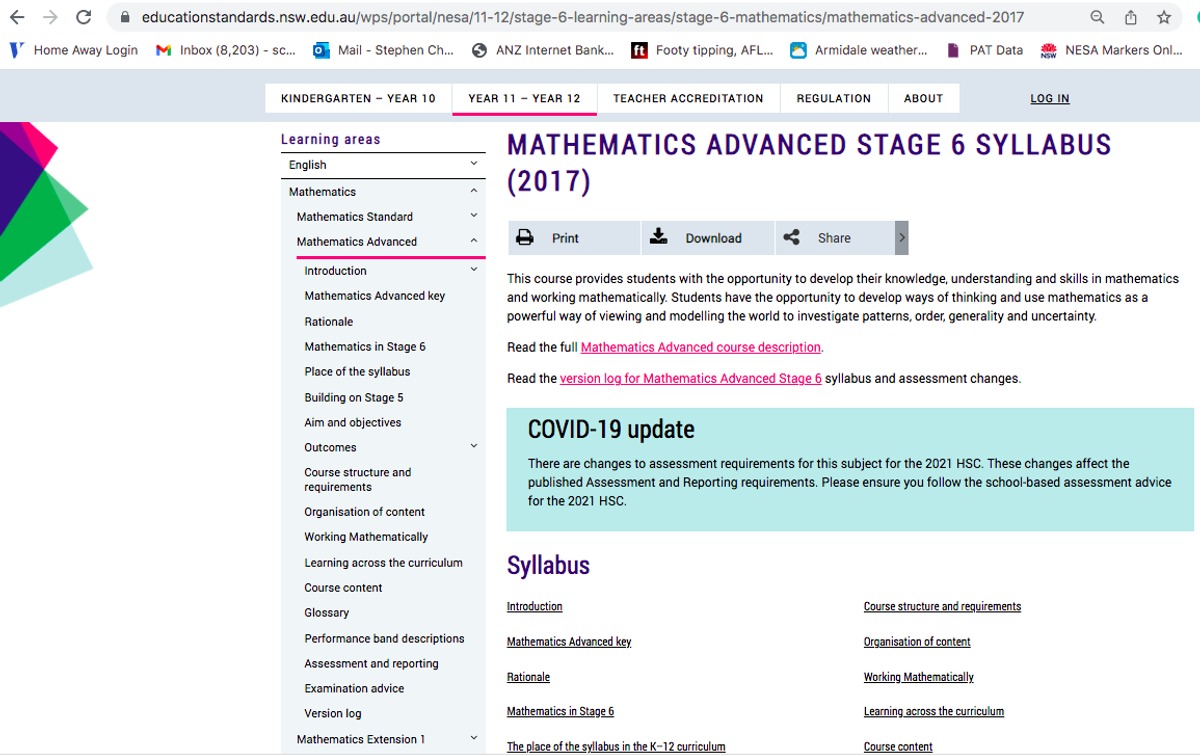This screenshot has height=755, width=1200.
Task: Select Glossary sidebar item
Action: point(327,613)
